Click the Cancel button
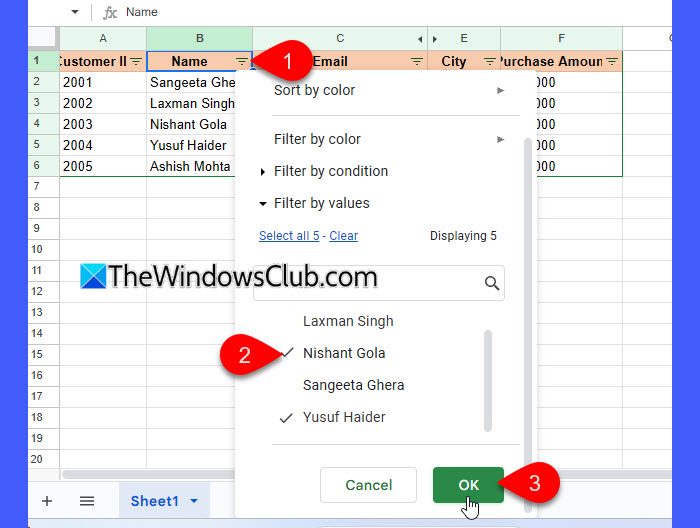The height and width of the screenshot is (528, 700). [x=368, y=485]
